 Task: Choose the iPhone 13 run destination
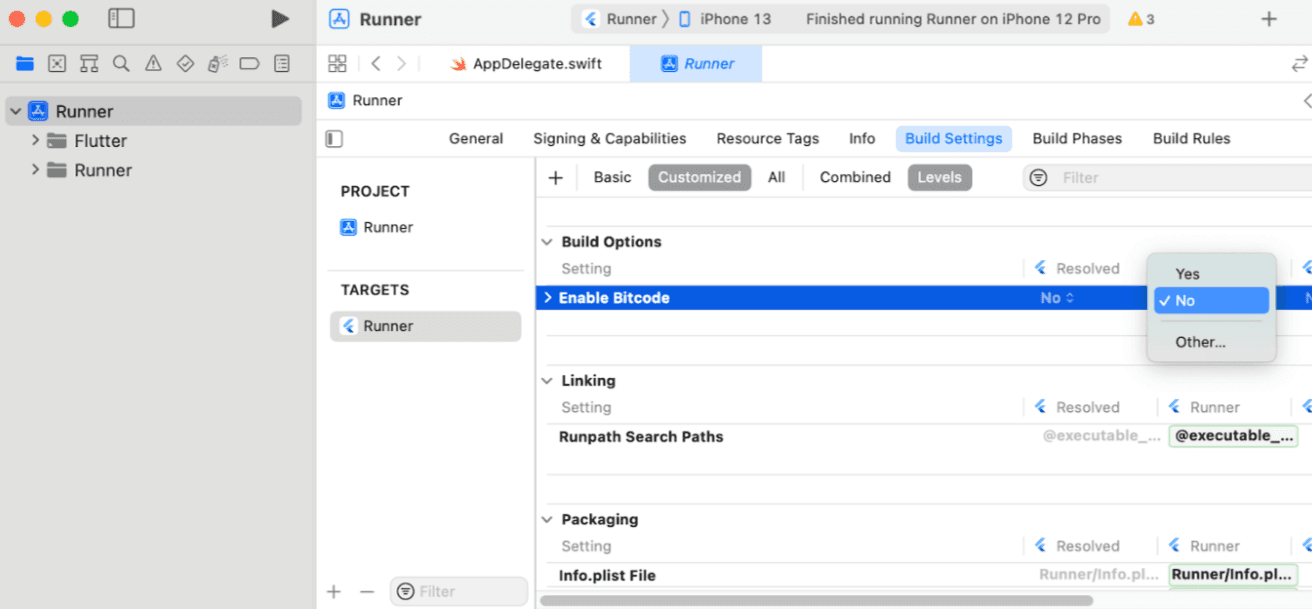[726, 19]
